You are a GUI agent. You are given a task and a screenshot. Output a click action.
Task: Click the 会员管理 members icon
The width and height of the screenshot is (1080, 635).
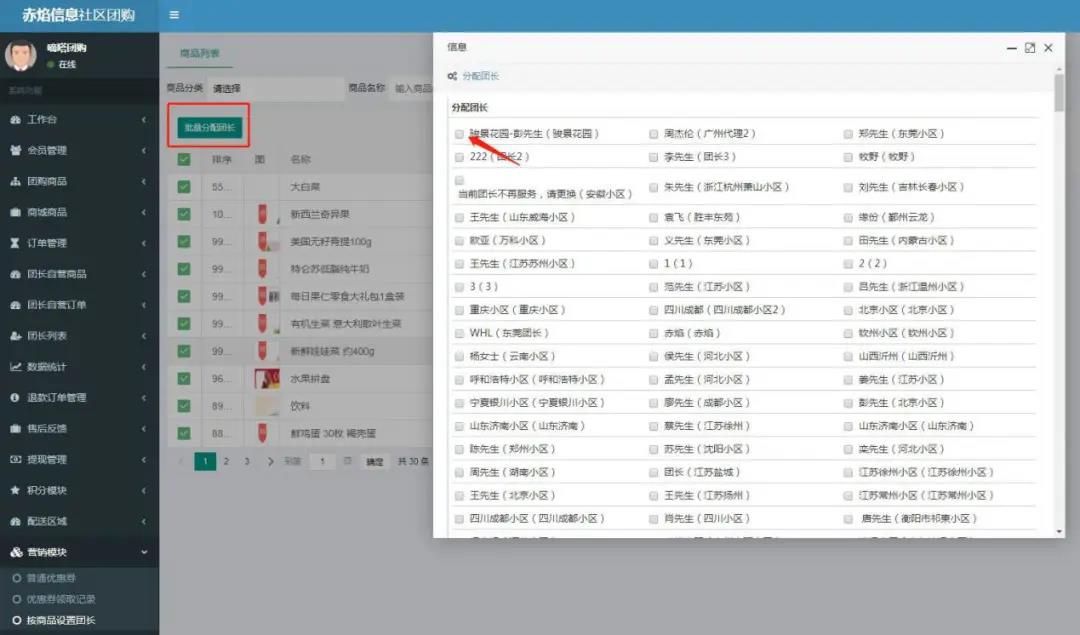[16, 151]
